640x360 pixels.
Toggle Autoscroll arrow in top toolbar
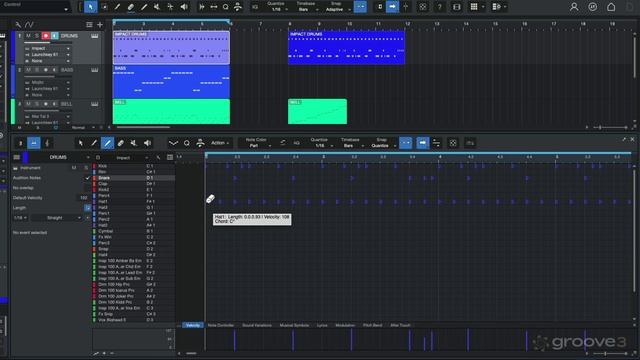click(x=392, y=7)
